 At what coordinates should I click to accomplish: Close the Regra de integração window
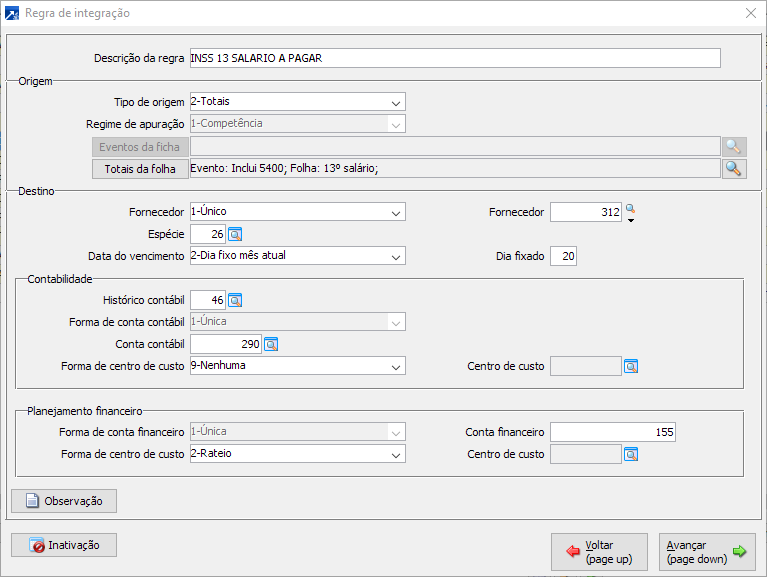(751, 13)
